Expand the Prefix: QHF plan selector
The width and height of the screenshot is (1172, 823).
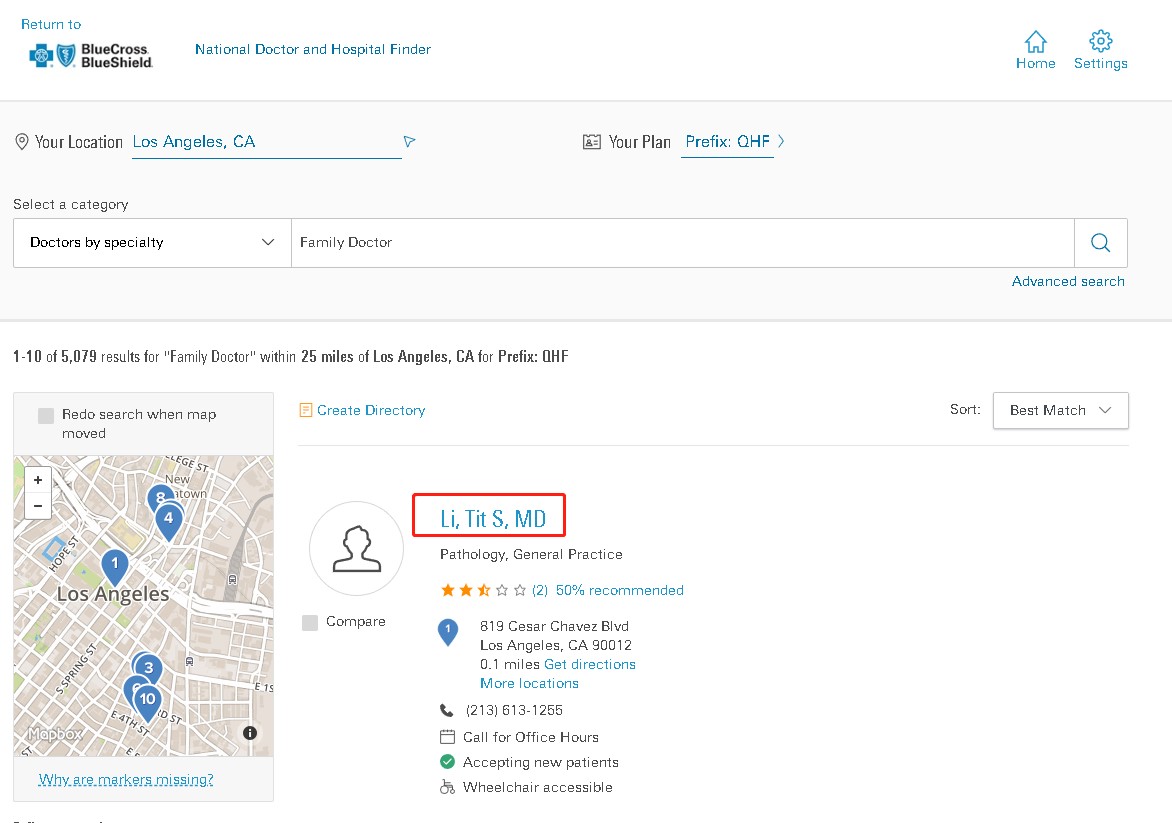[x=734, y=142]
